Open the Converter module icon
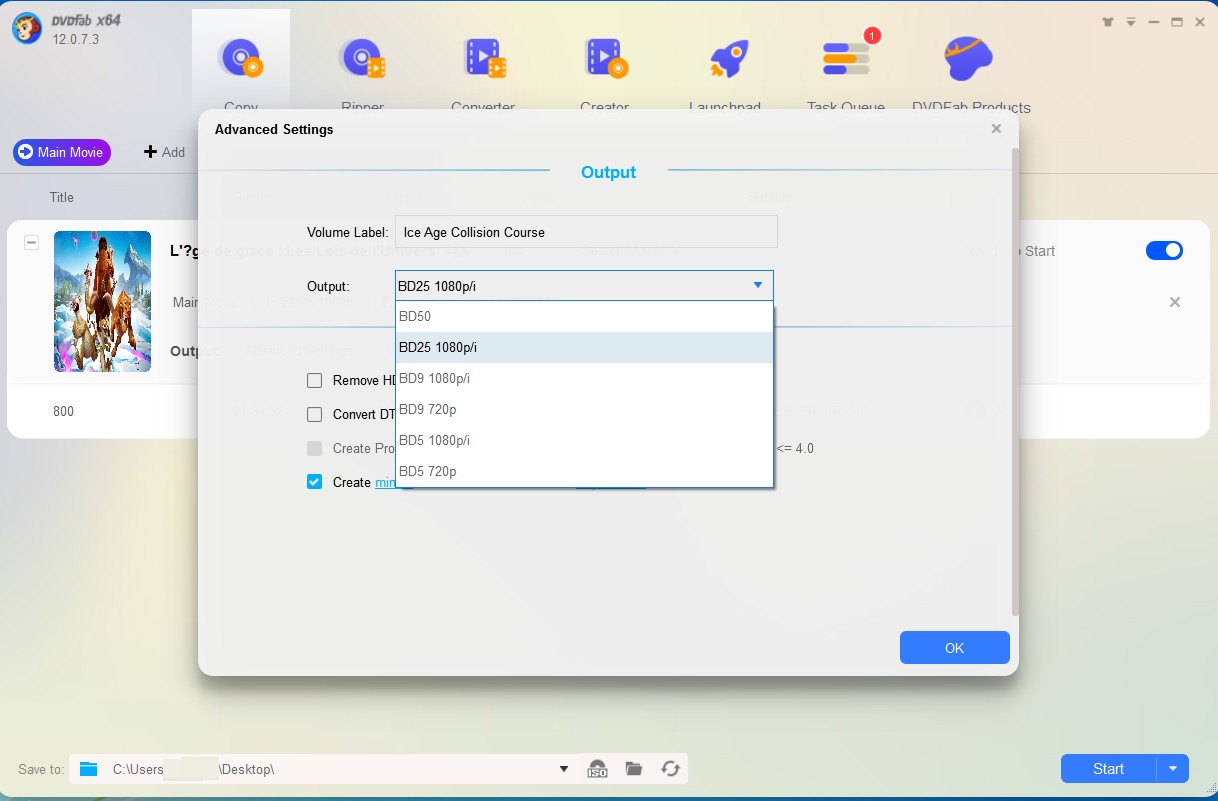The image size is (1218, 801). (x=484, y=57)
